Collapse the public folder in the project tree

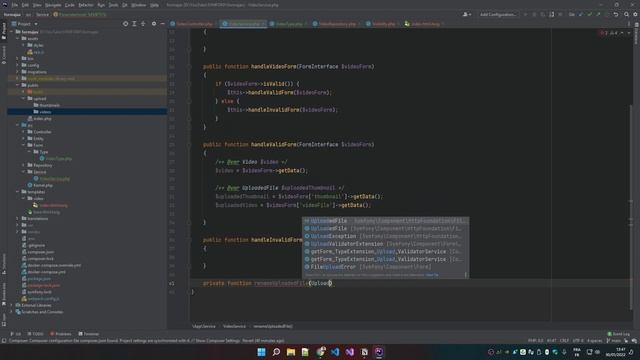[x=18, y=85]
